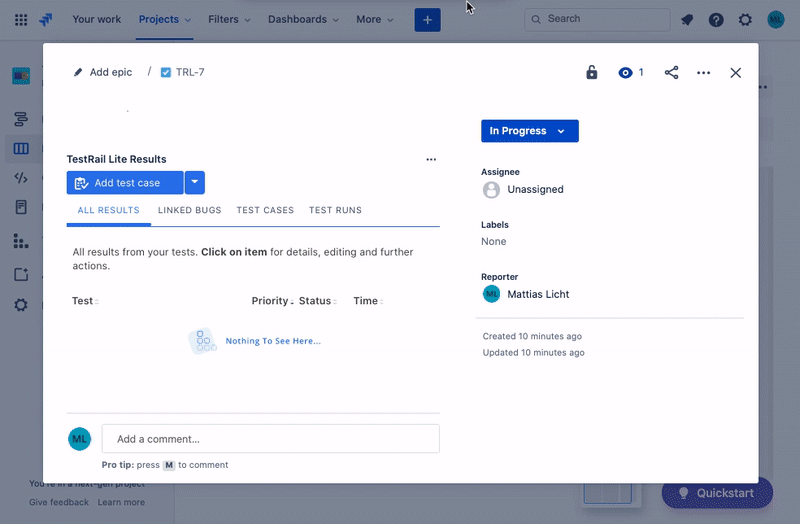This screenshot has width=800, height=524.
Task: Click the Created 10 minutes ago text
Action: [x=532, y=336]
